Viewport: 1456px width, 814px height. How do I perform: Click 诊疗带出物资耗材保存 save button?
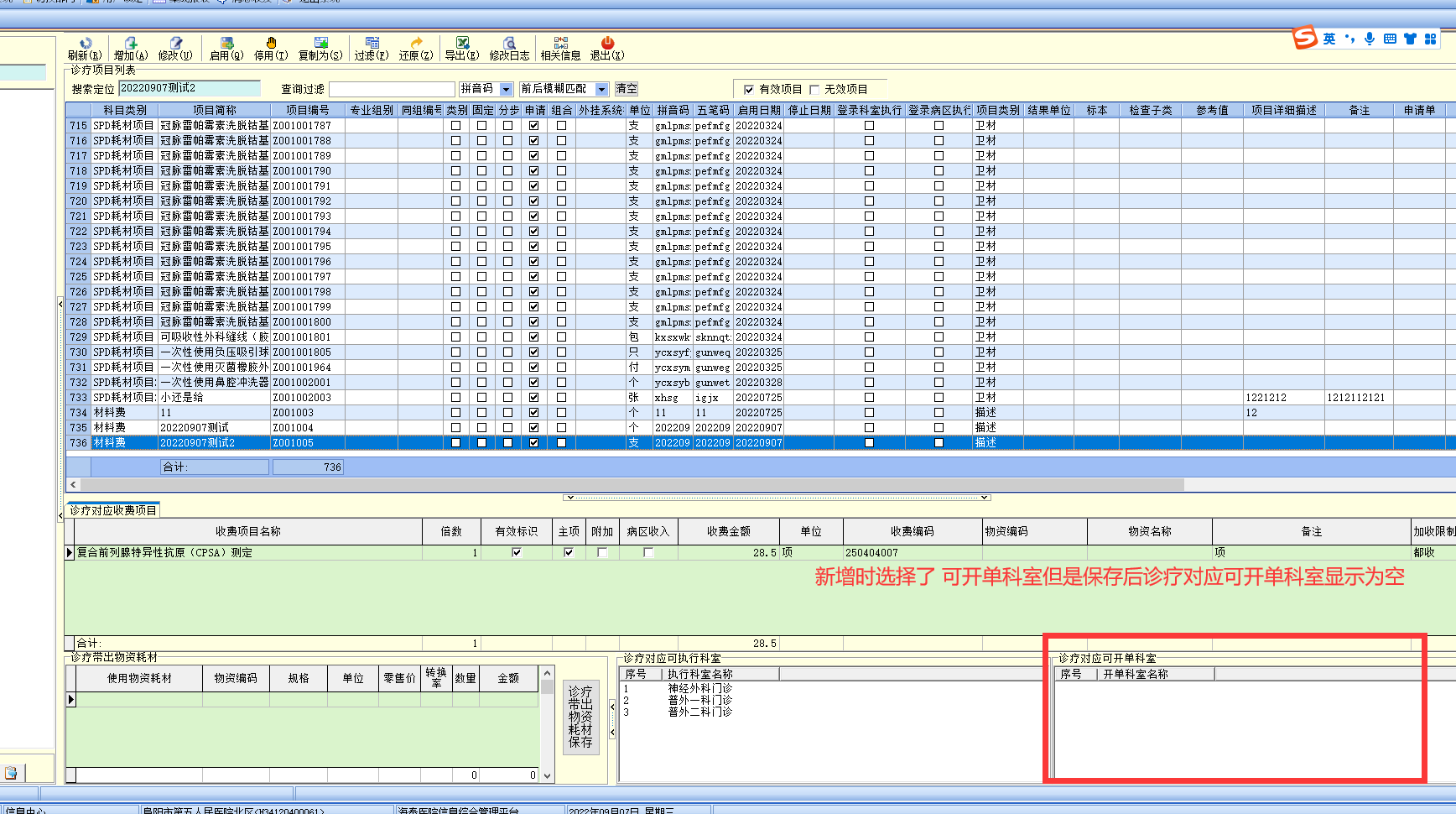580,717
